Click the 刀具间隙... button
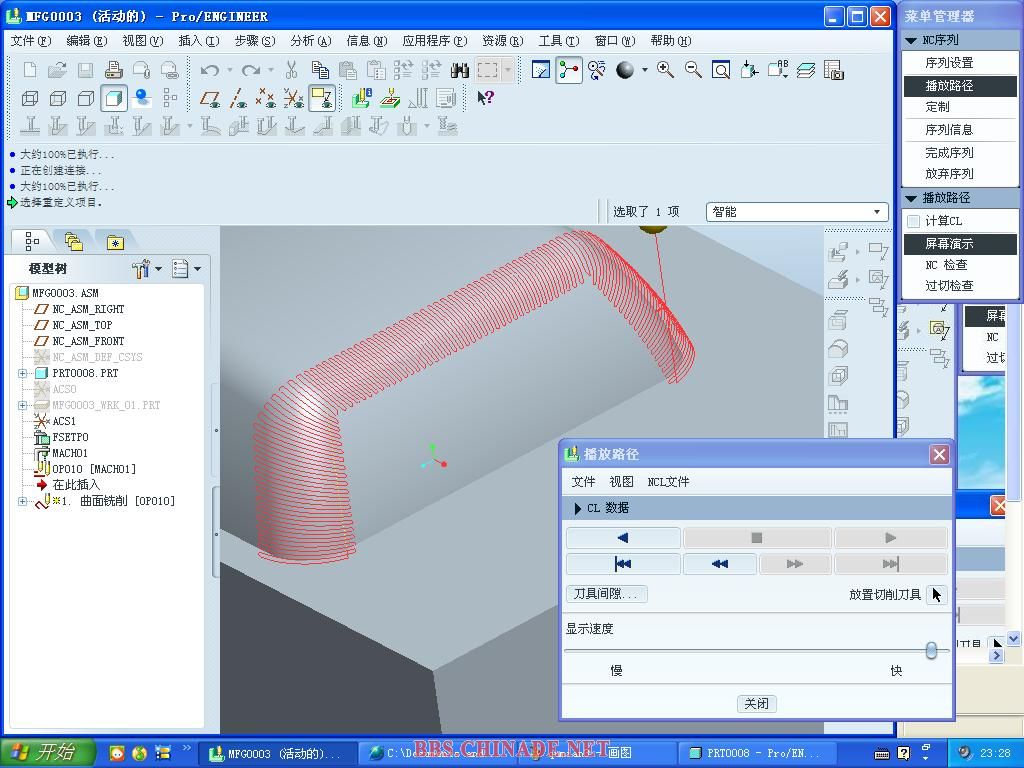This screenshot has height=768, width=1024. tap(606, 594)
